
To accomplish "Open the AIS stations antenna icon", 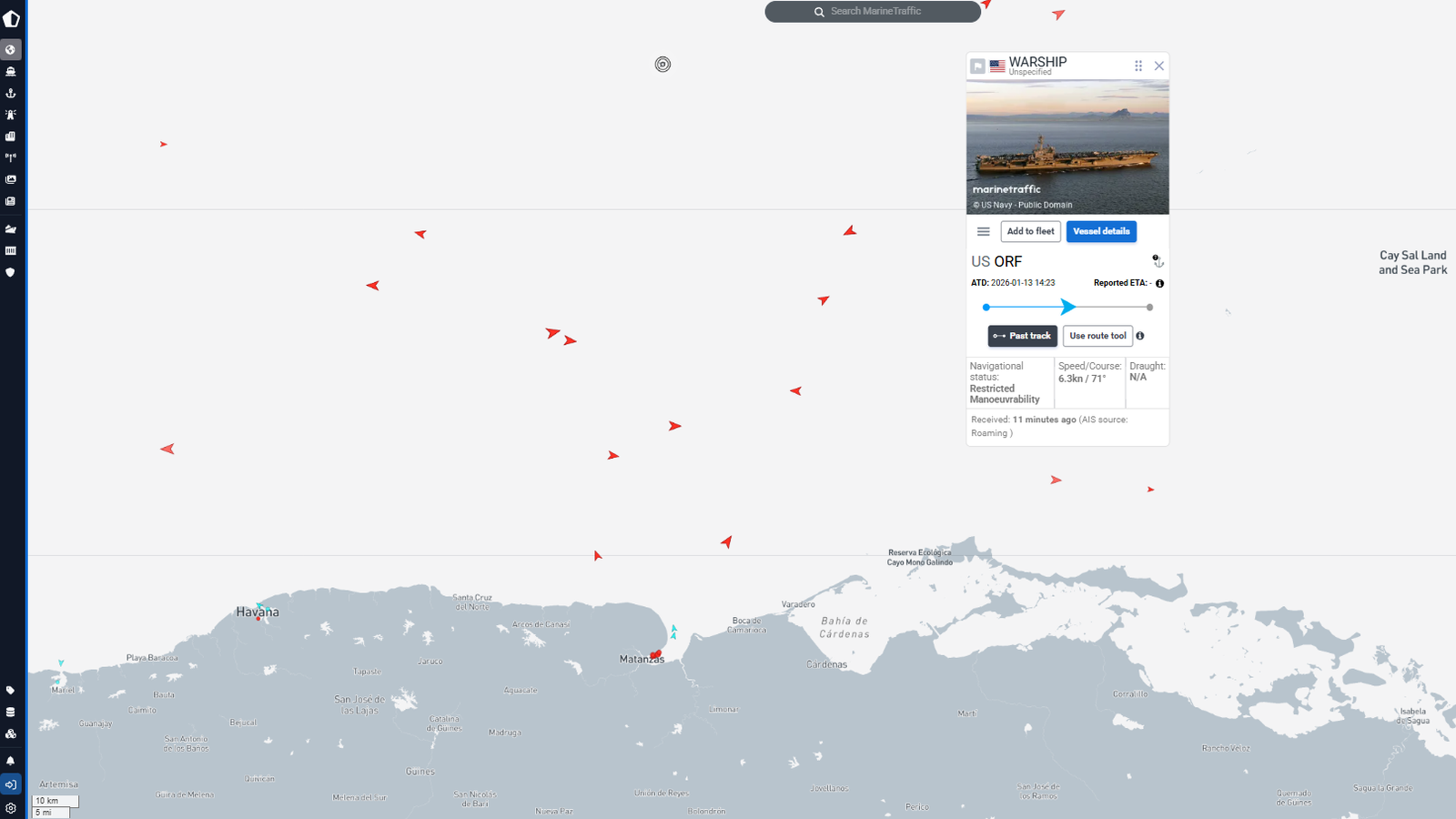I will point(11,157).
